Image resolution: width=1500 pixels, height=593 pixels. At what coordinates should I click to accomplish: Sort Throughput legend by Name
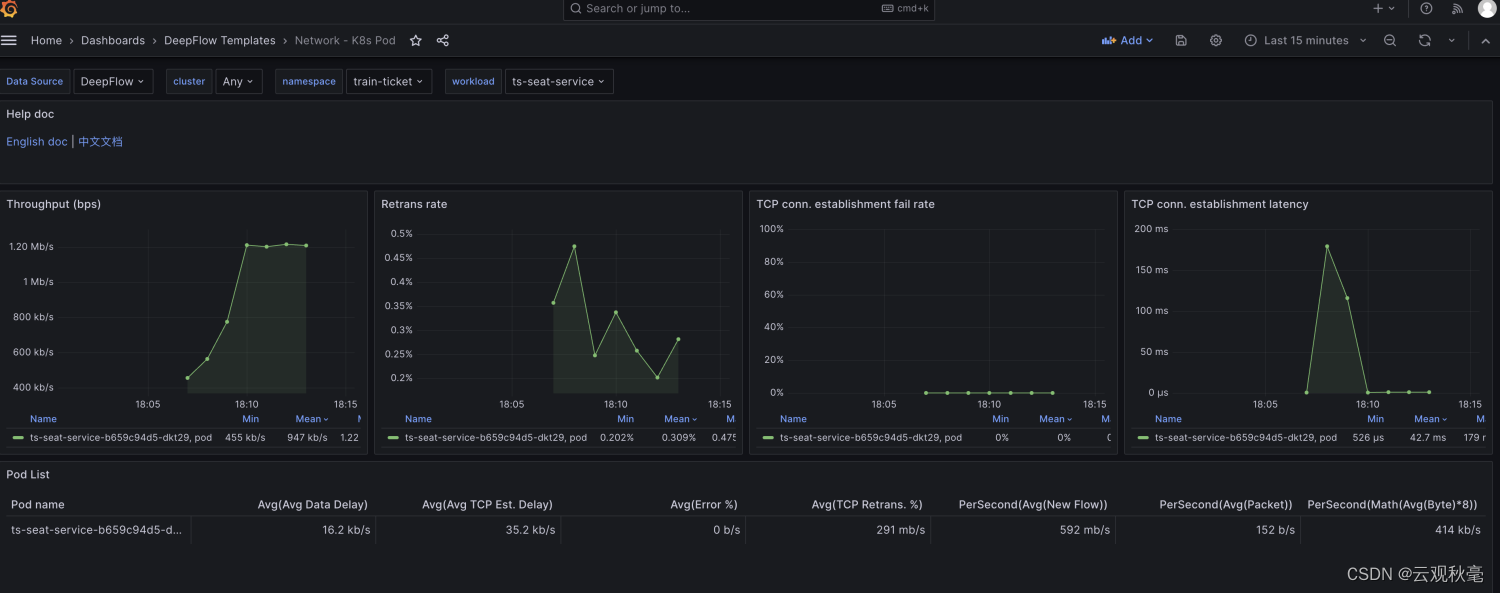[43, 419]
